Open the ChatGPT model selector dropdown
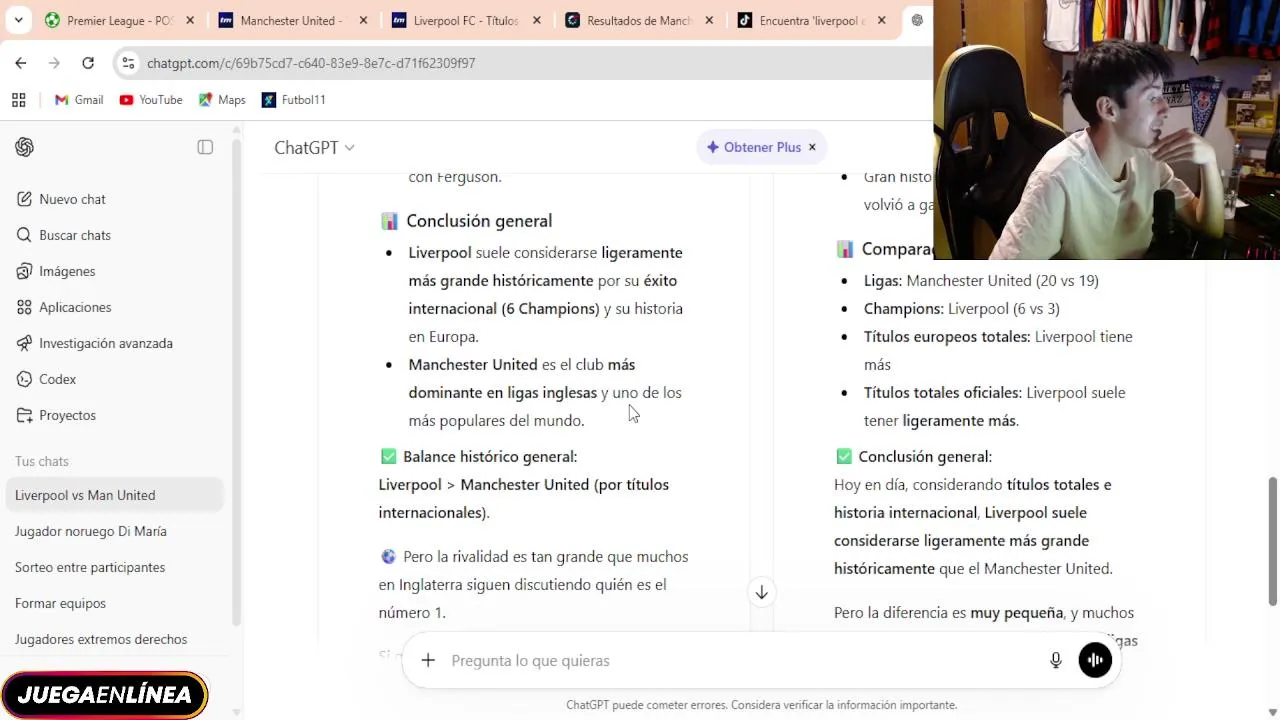 pyautogui.click(x=314, y=147)
